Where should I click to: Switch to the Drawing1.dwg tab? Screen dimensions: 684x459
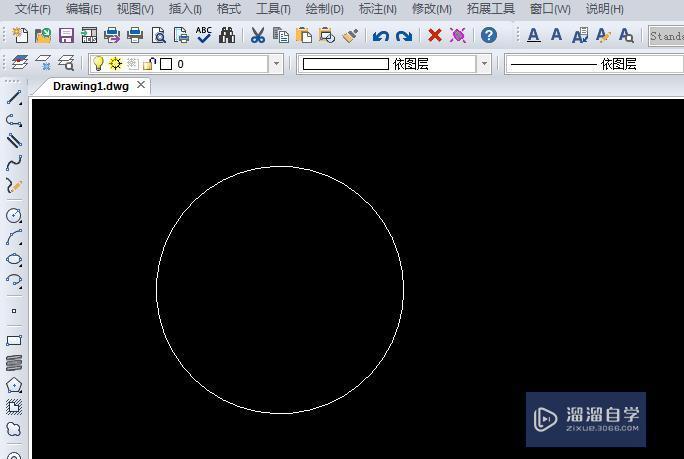click(91, 86)
